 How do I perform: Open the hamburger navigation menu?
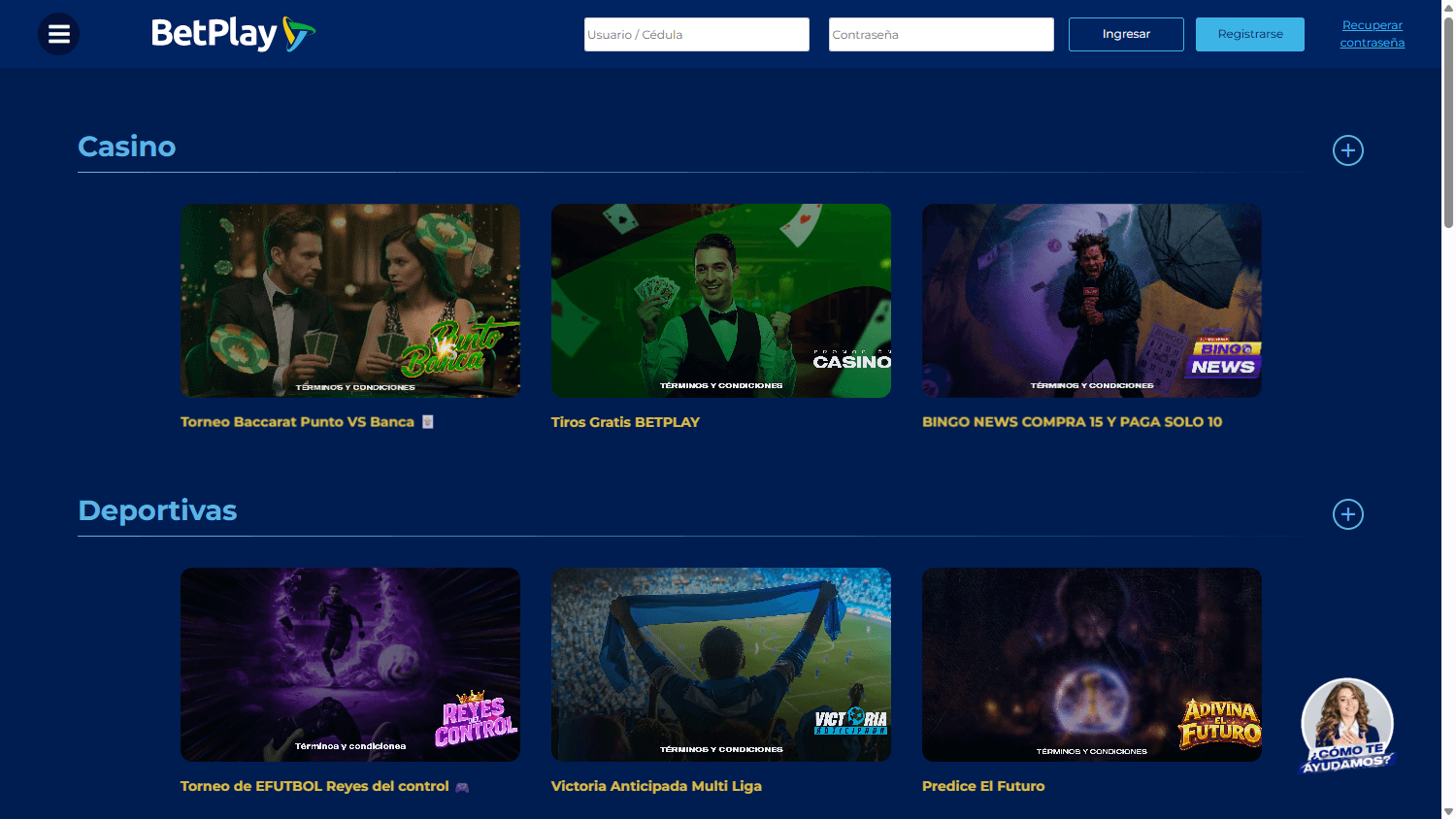[58, 34]
